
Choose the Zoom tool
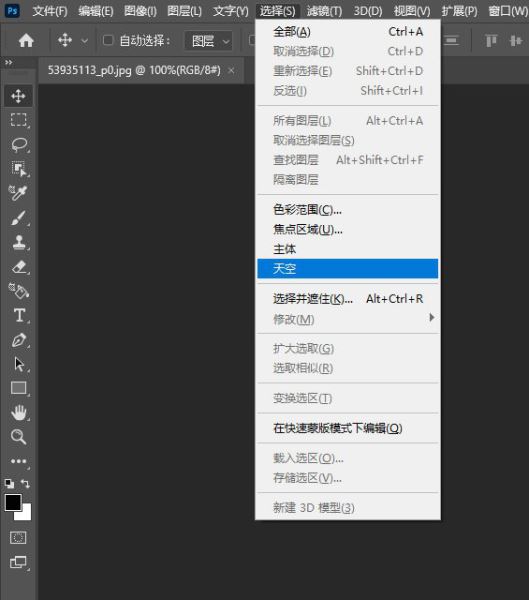(18, 437)
